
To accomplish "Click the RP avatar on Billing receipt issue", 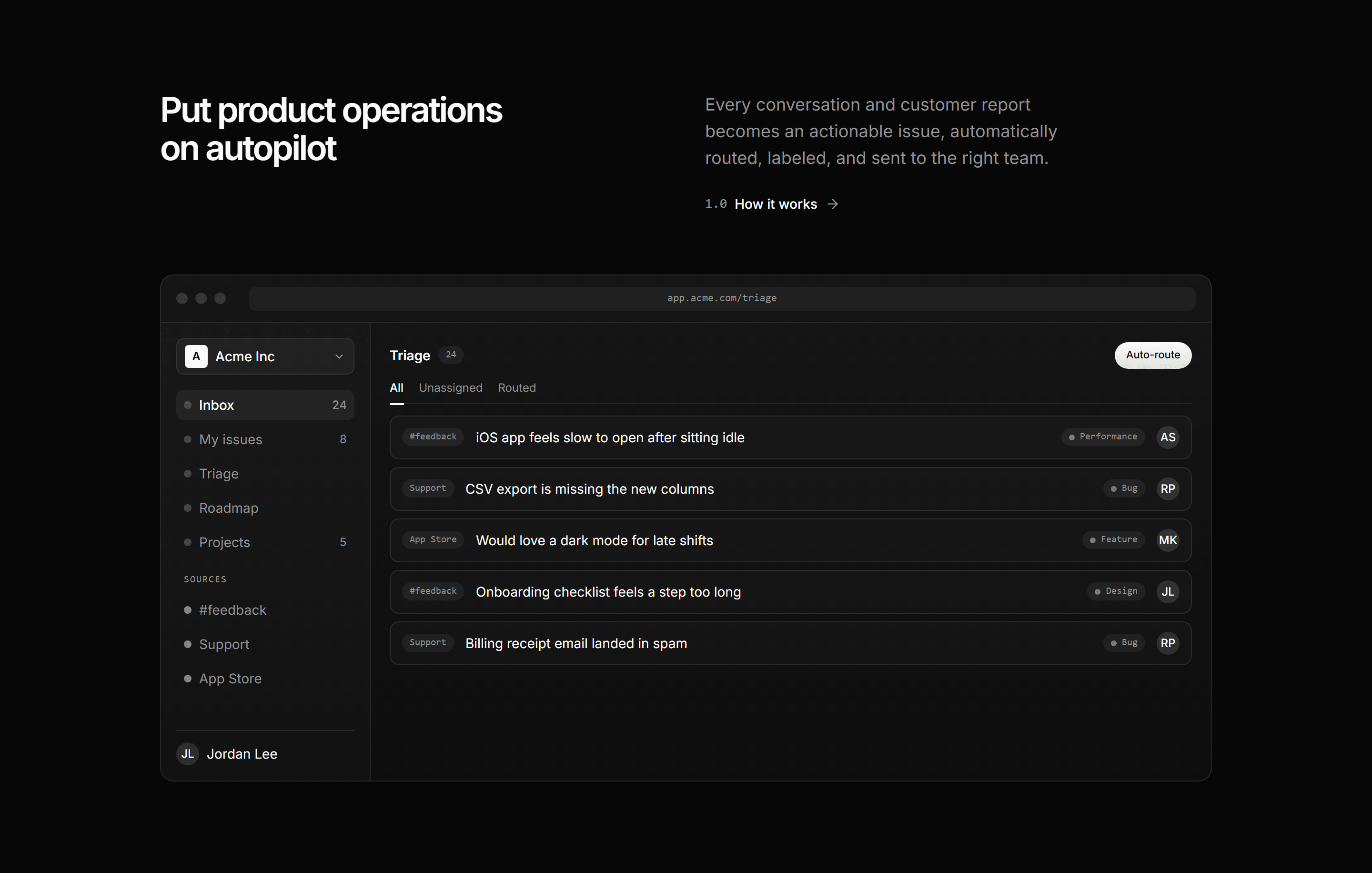I will tap(1168, 643).
